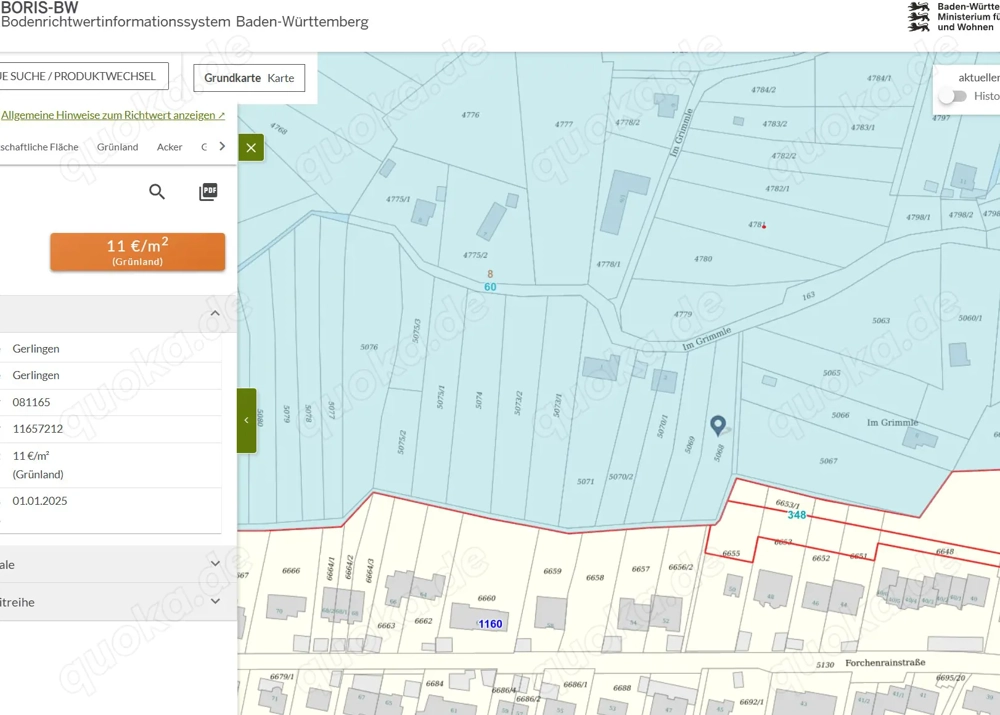Click the blue location pin on the map
The image size is (1000, 715).
pos(718,426)
